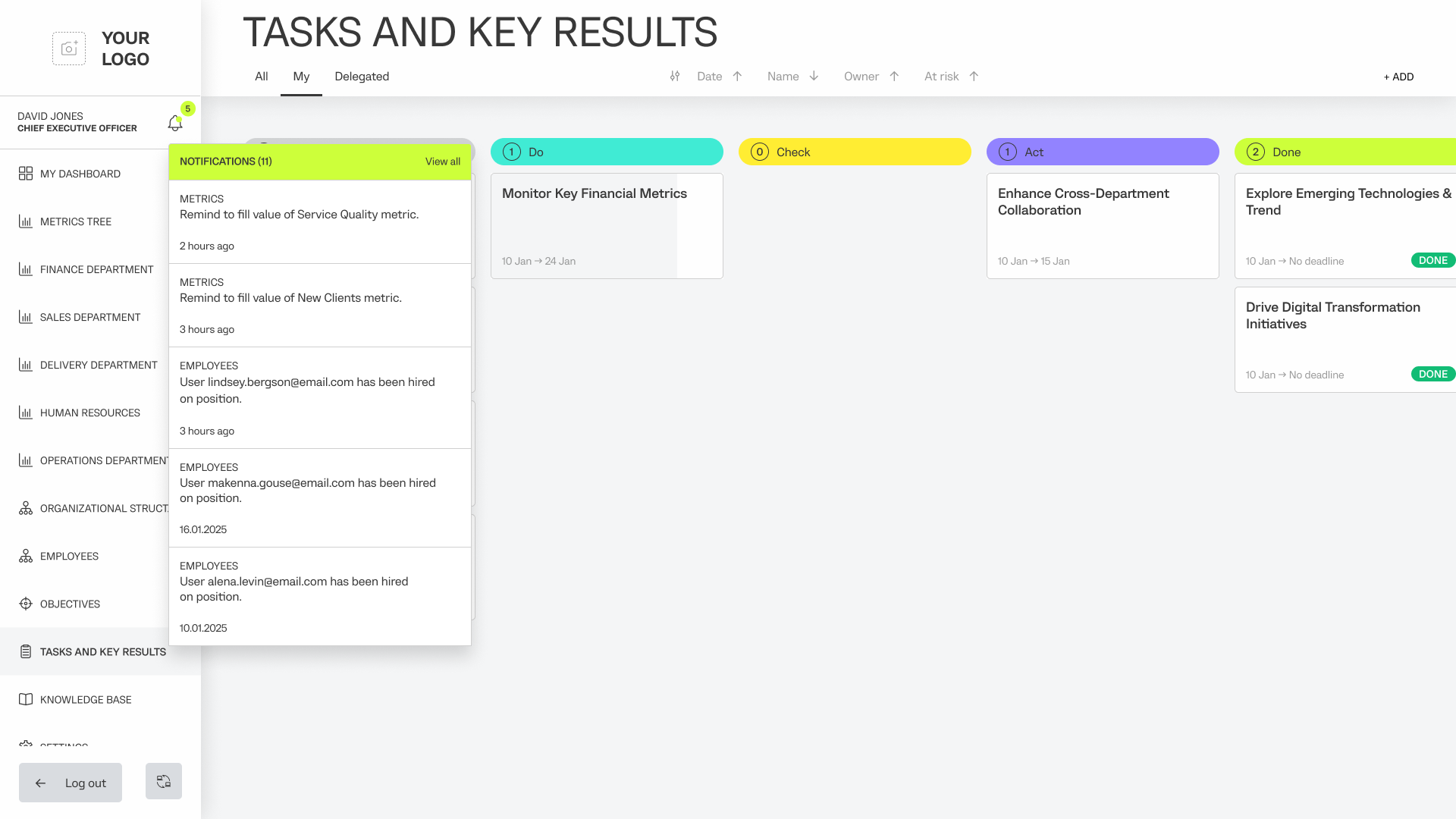Sort tasks by Date ascending arrow
1456x819 pixels.
(x=737, y=76)
